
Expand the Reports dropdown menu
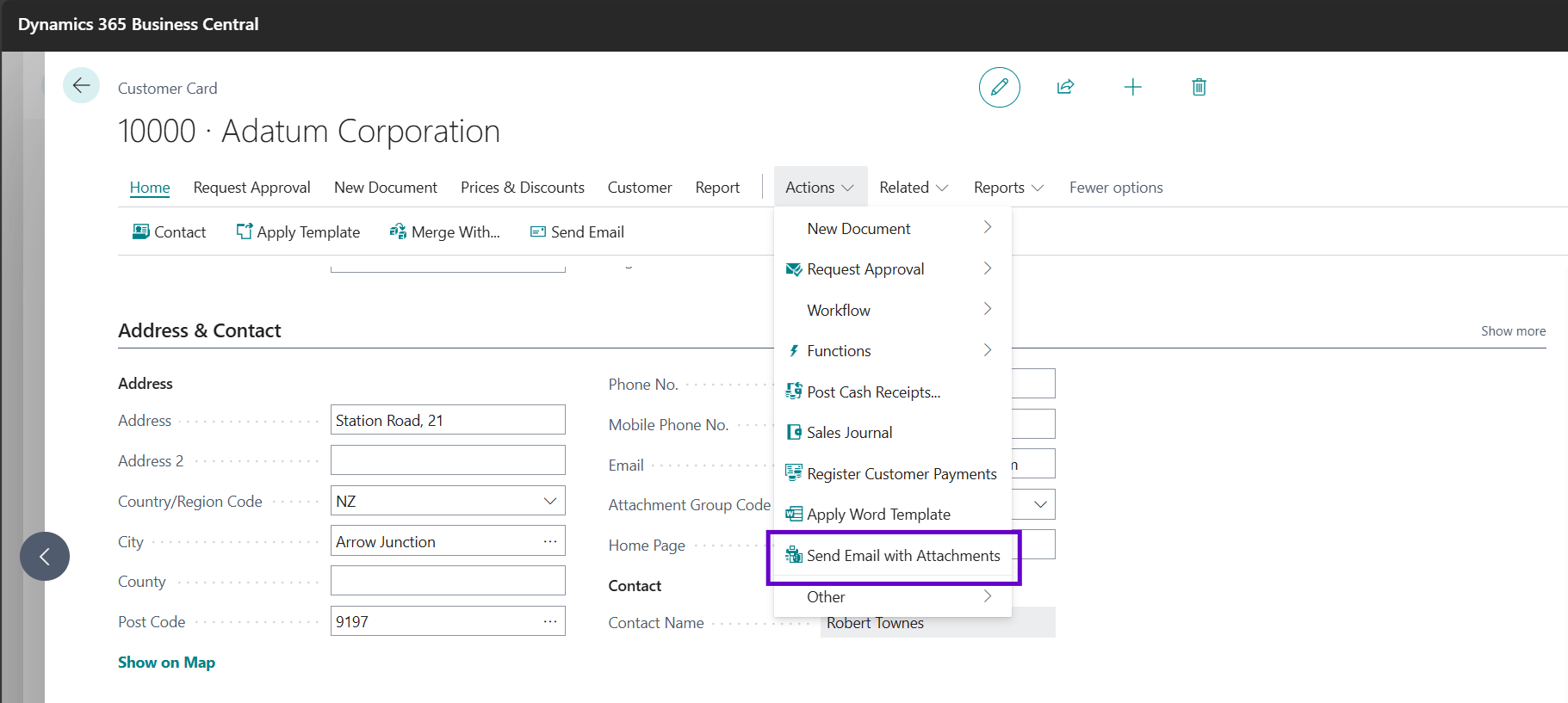1007,187
